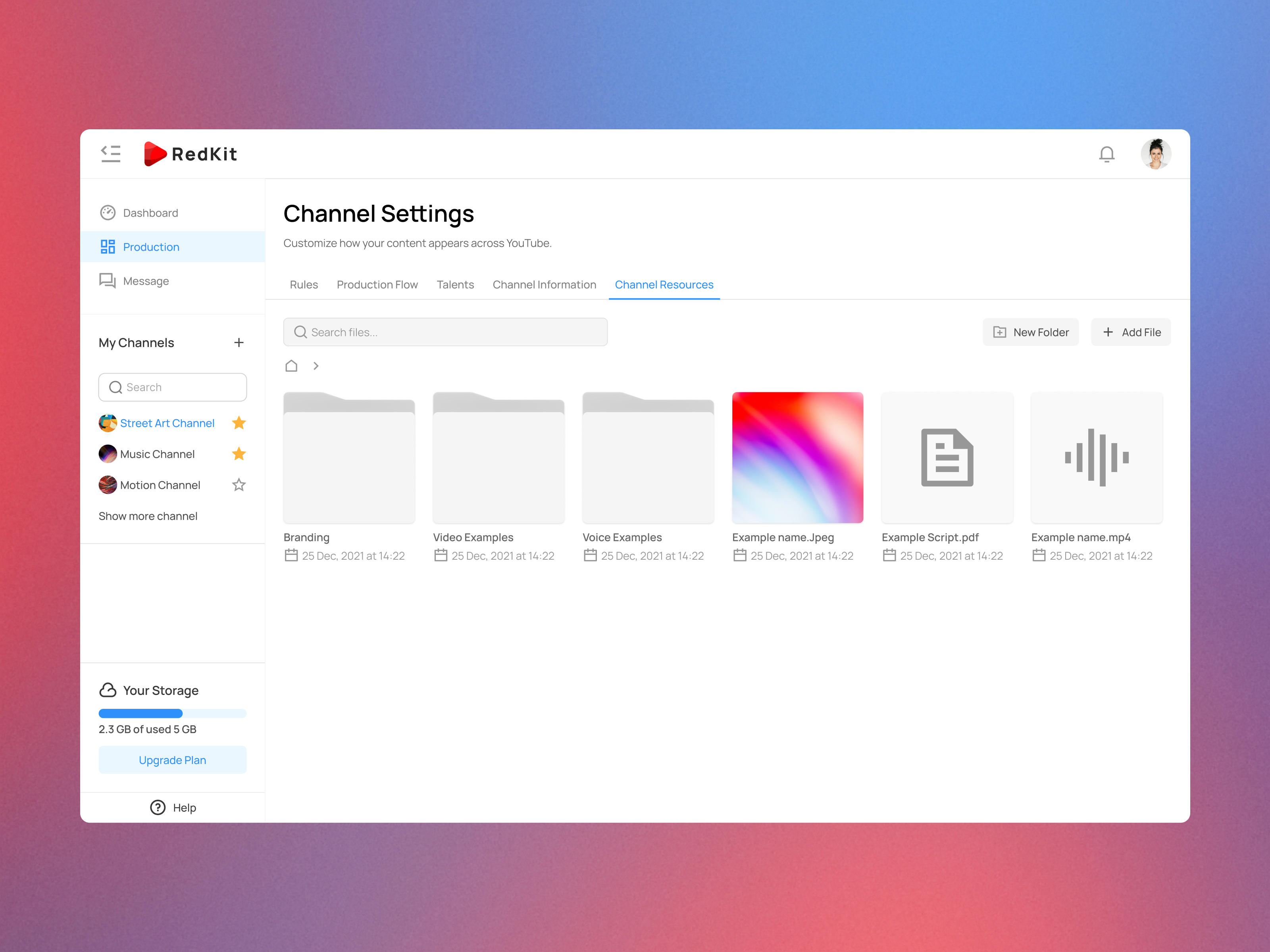Toggle the Music Channel favorite star

pos(239,454)
